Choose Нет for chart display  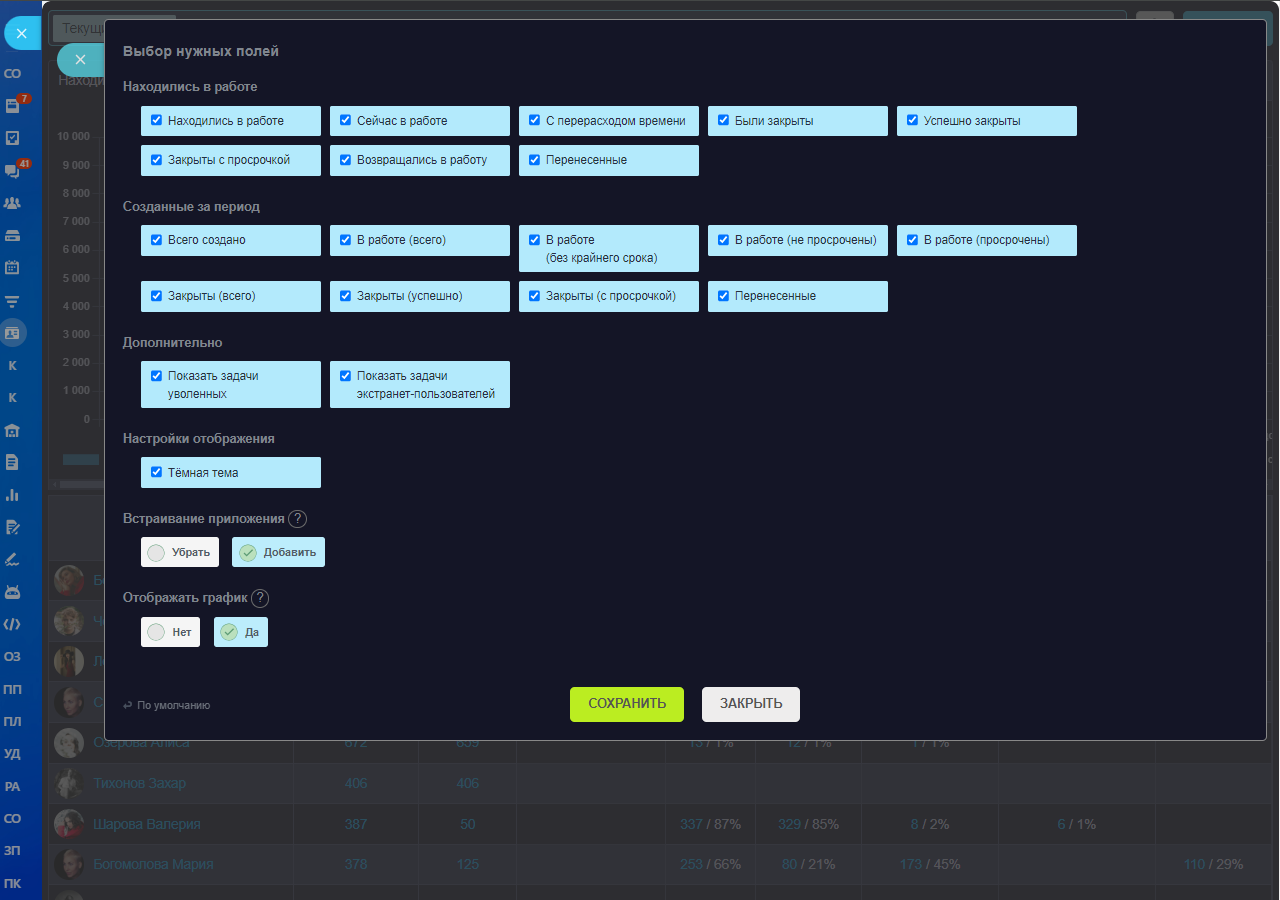(171, 632)
